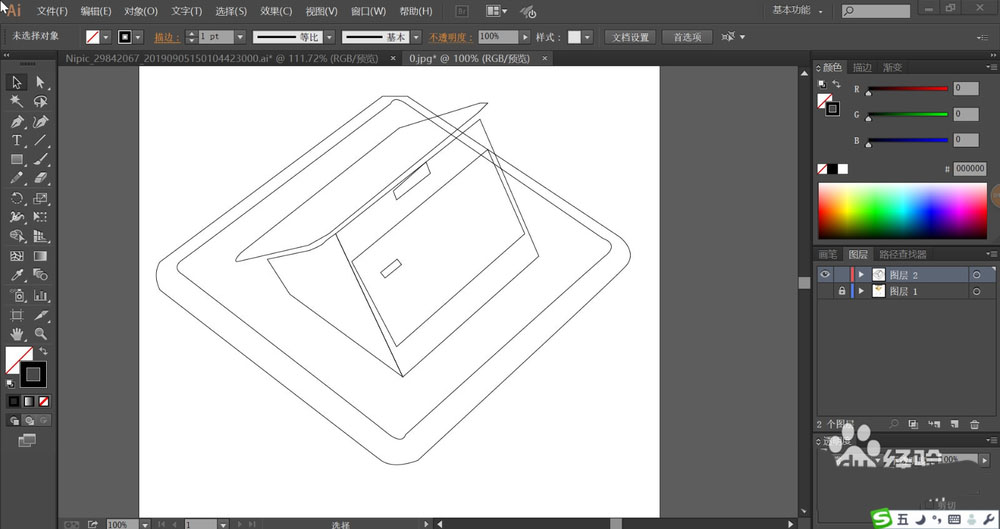Open the 不透明度 opacity link
Image resolution: width=1000 pixels, height=529 pixels.
pyautogui.click(x=451, y=37)
